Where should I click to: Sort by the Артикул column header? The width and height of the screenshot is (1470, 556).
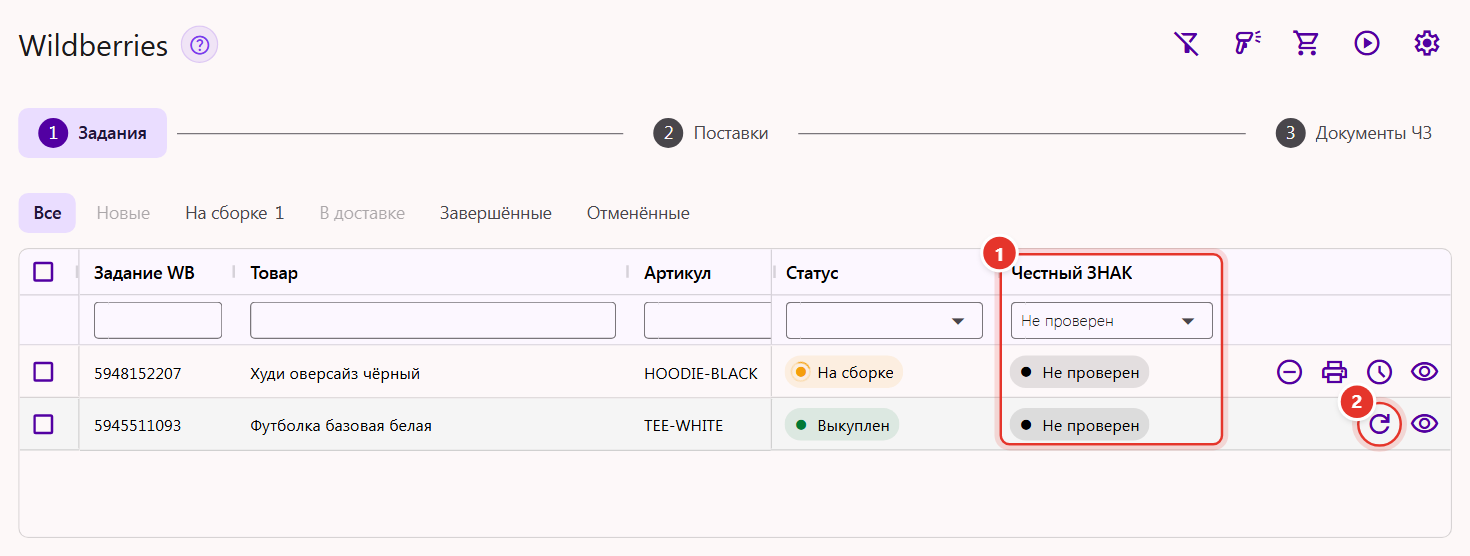(x=677, y=273)
